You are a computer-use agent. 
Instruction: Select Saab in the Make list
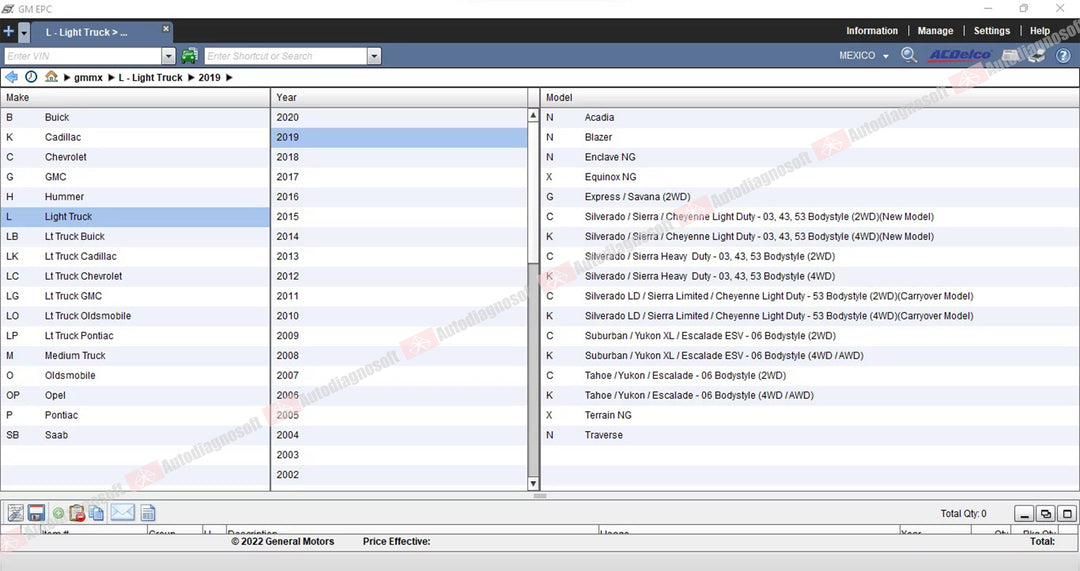tap(135, 435)
